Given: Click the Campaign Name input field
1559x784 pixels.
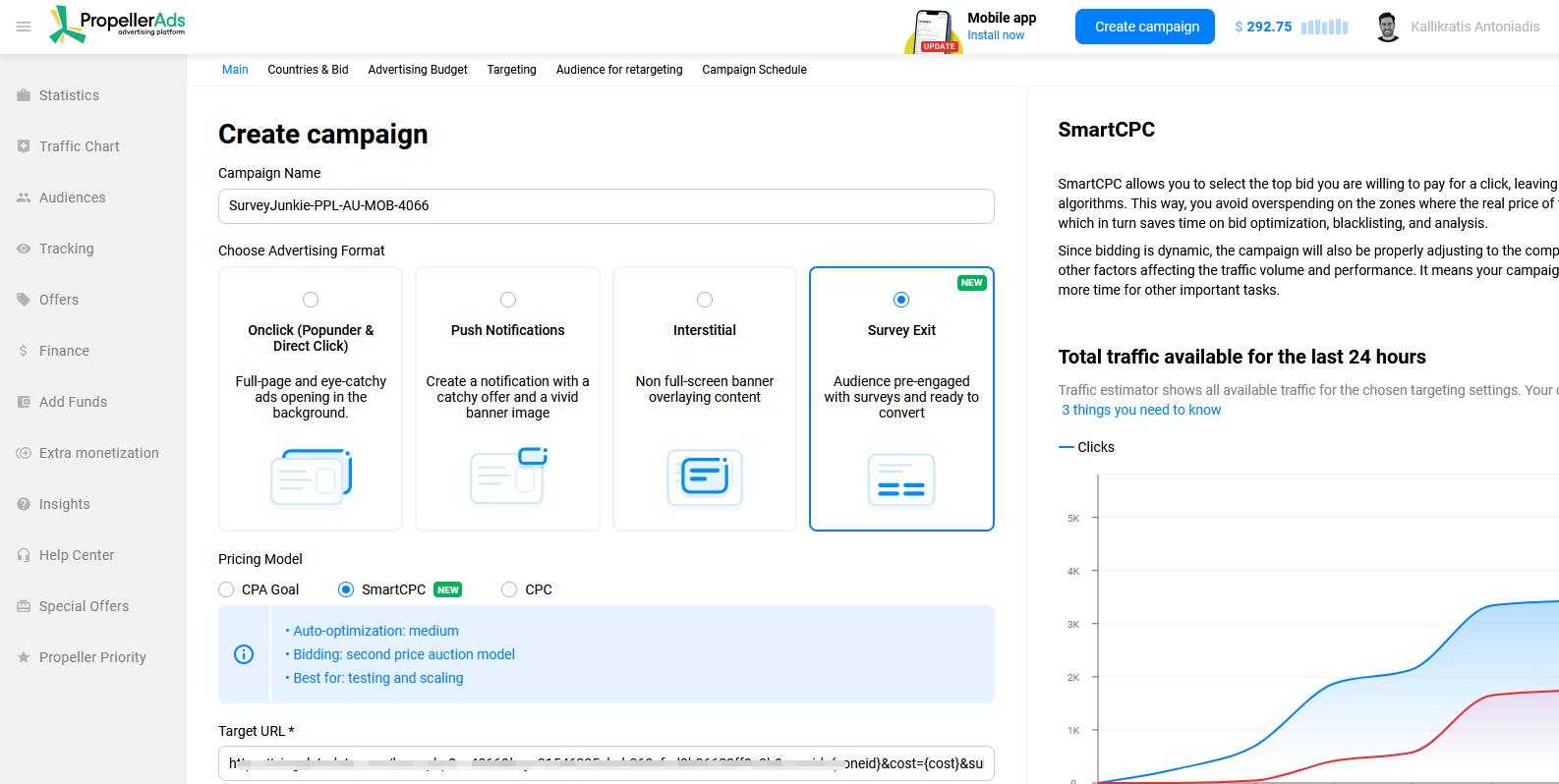Looking at the screenshot, I should coord(606,206).
